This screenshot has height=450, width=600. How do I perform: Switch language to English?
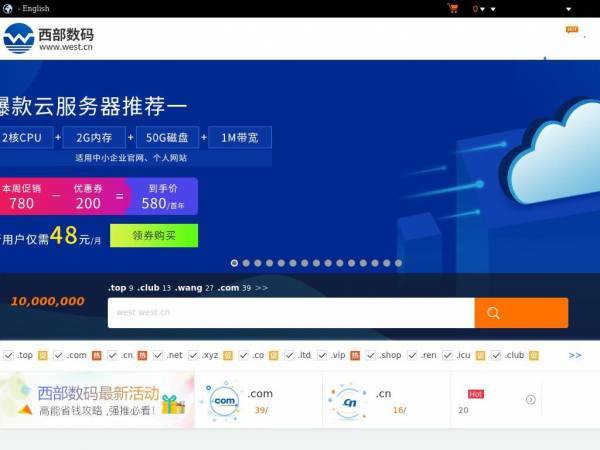(36, 8)
